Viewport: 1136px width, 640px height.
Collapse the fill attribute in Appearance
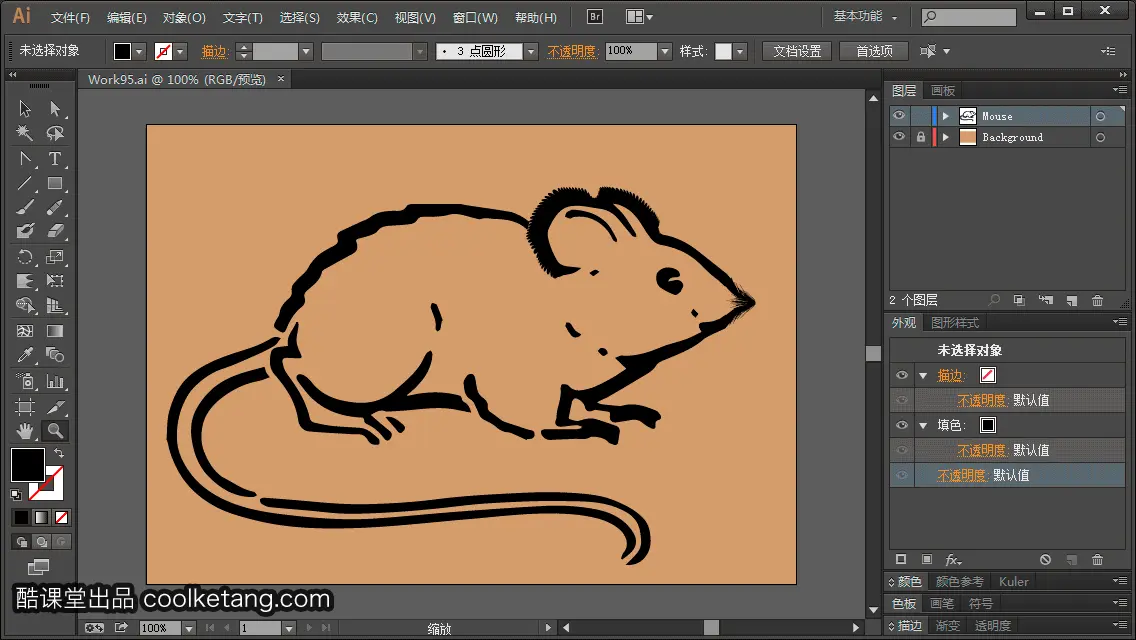pyautogui.click(x=923, y=425)
